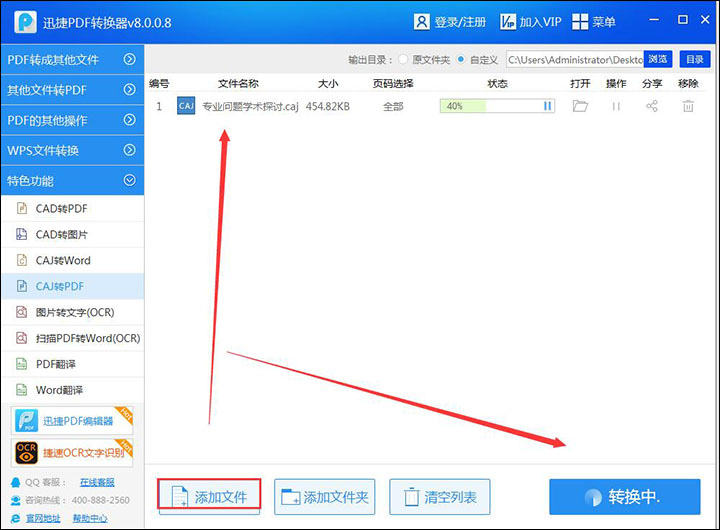Clear list with 清空列表 button
This screenshot has width=720, height=530.
point(440,497)
